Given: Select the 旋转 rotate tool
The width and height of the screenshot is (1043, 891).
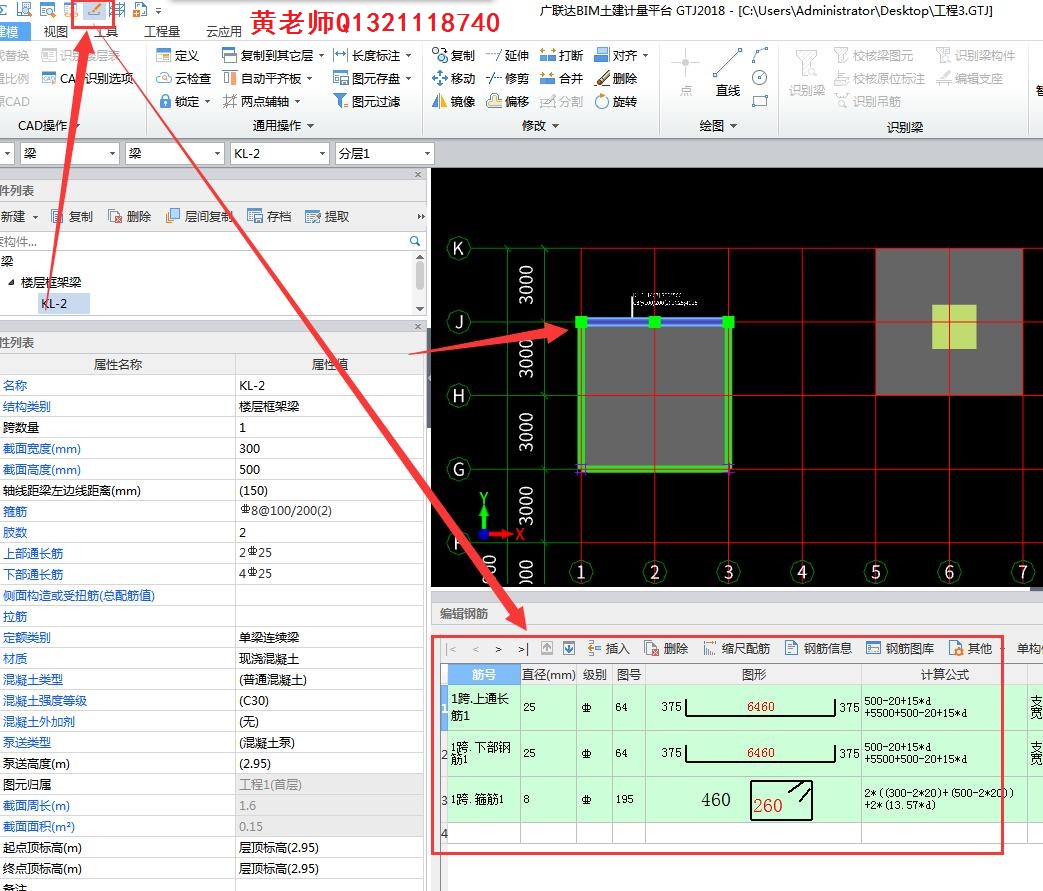Looking at the screenshot, I should point(615,101).
